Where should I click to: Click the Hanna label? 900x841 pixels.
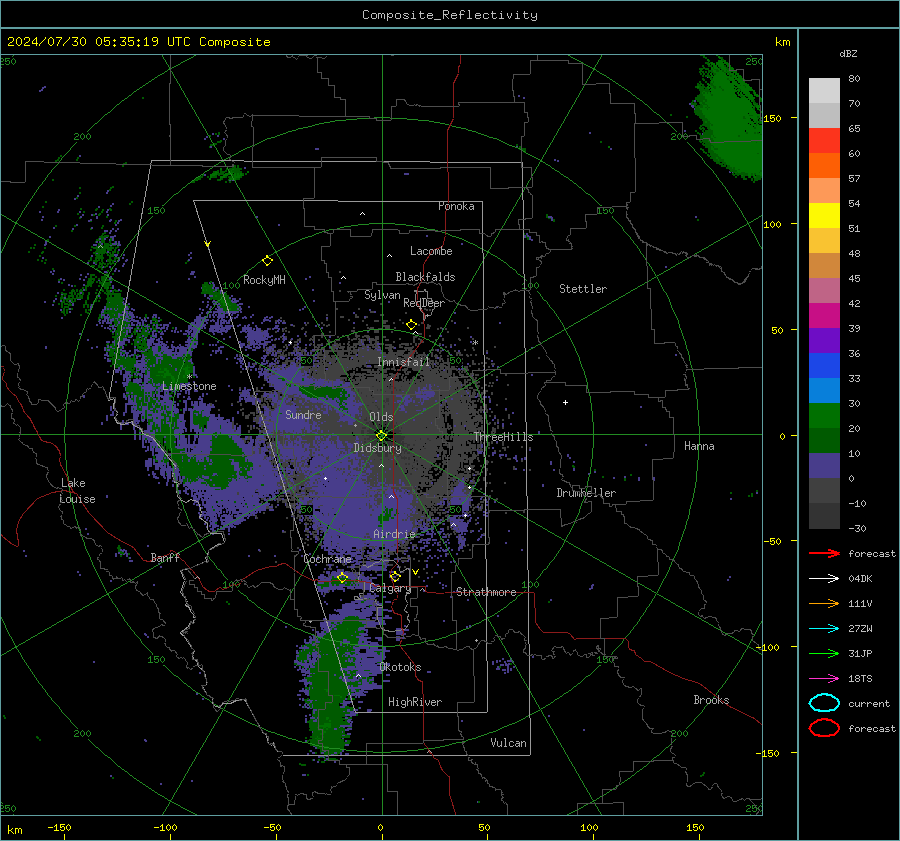click(699, 446)
